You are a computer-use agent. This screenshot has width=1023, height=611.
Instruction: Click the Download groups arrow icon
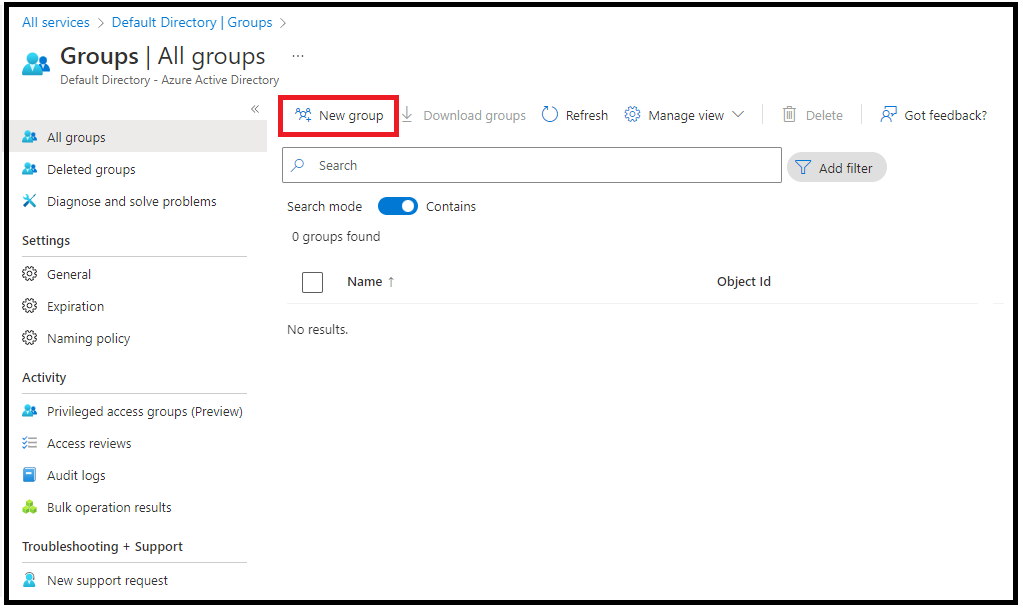coord(407,115)
